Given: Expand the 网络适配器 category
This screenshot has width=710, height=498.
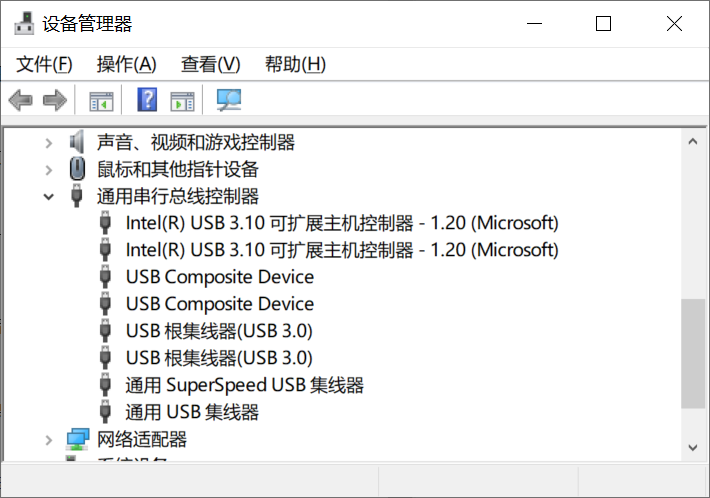Looking at the screenshot, I should click(48, 440).
